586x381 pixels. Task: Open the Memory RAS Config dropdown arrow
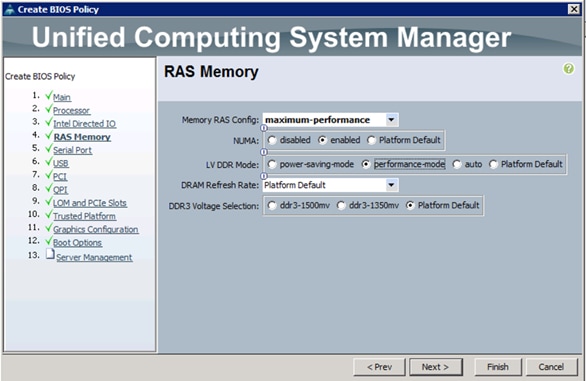click(391, 120)
